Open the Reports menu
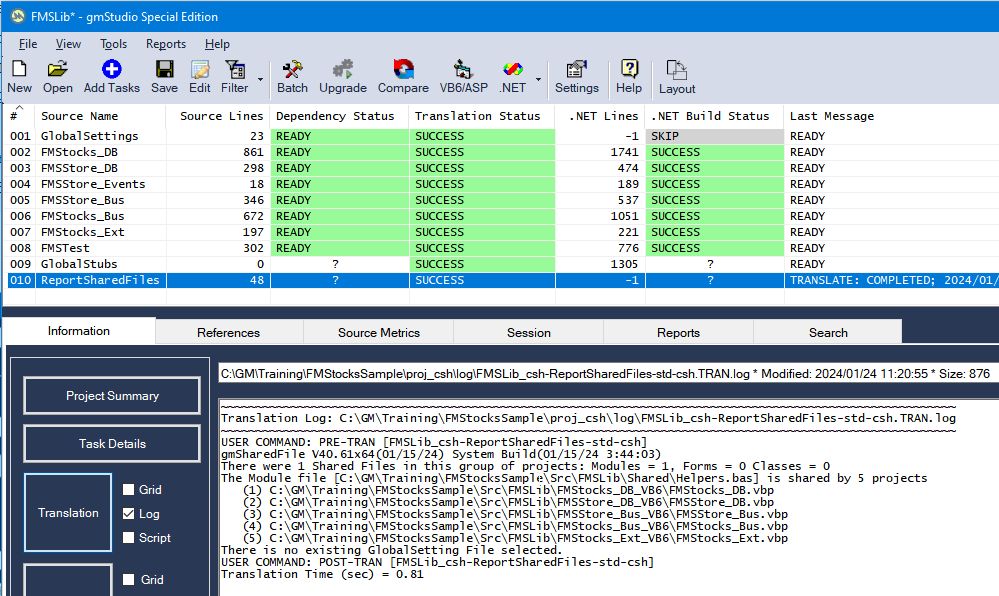999x596 pixels. click(x=166, y=44)
